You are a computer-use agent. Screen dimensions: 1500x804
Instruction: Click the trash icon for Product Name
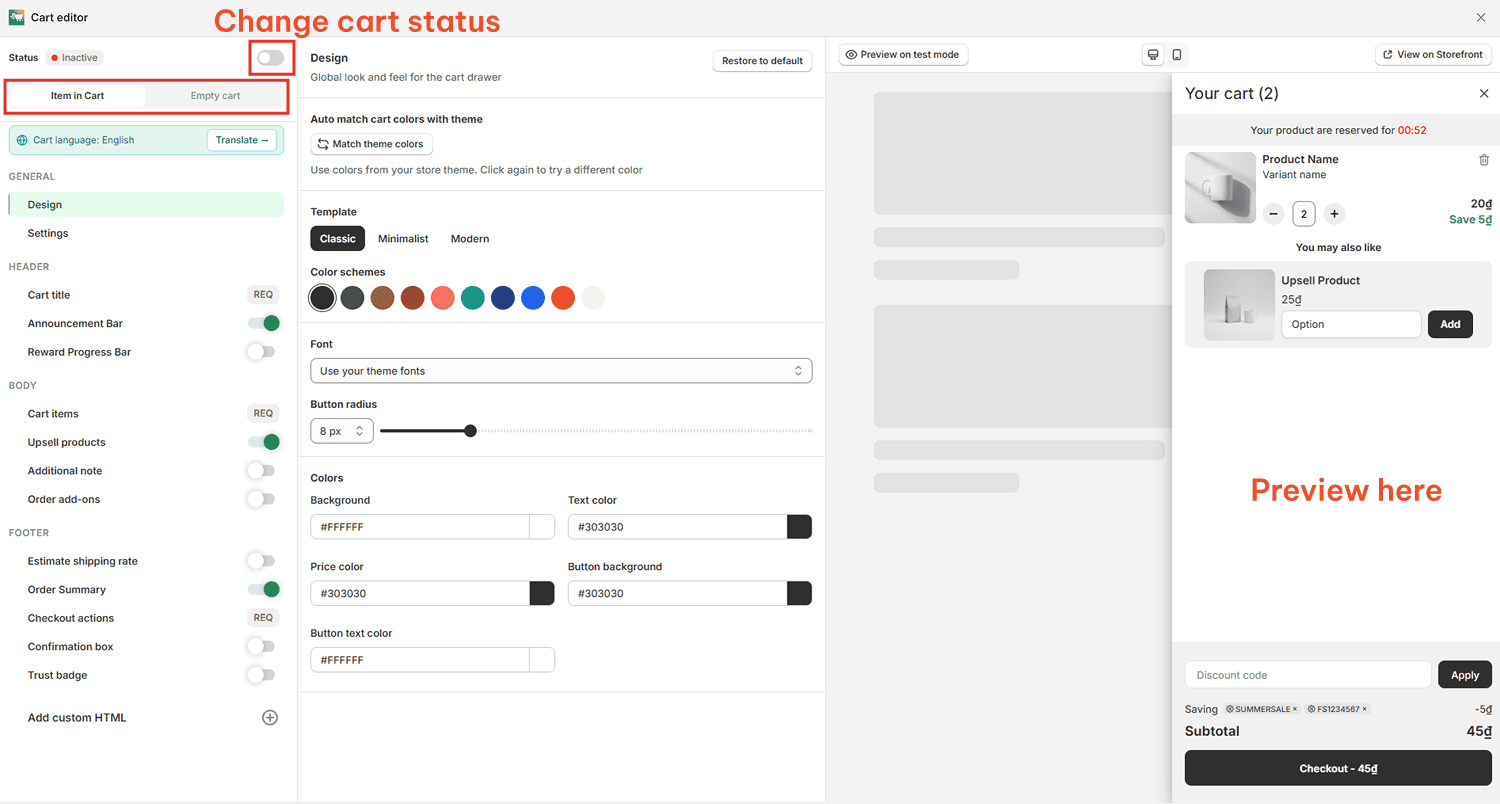tap(1484, 160)
